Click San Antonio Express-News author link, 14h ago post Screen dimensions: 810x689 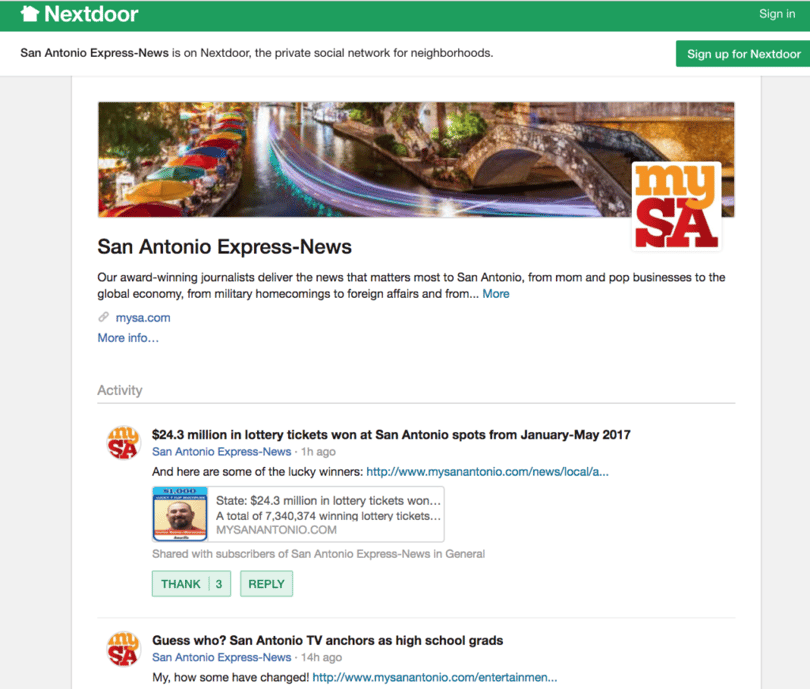tap(222, 657)
